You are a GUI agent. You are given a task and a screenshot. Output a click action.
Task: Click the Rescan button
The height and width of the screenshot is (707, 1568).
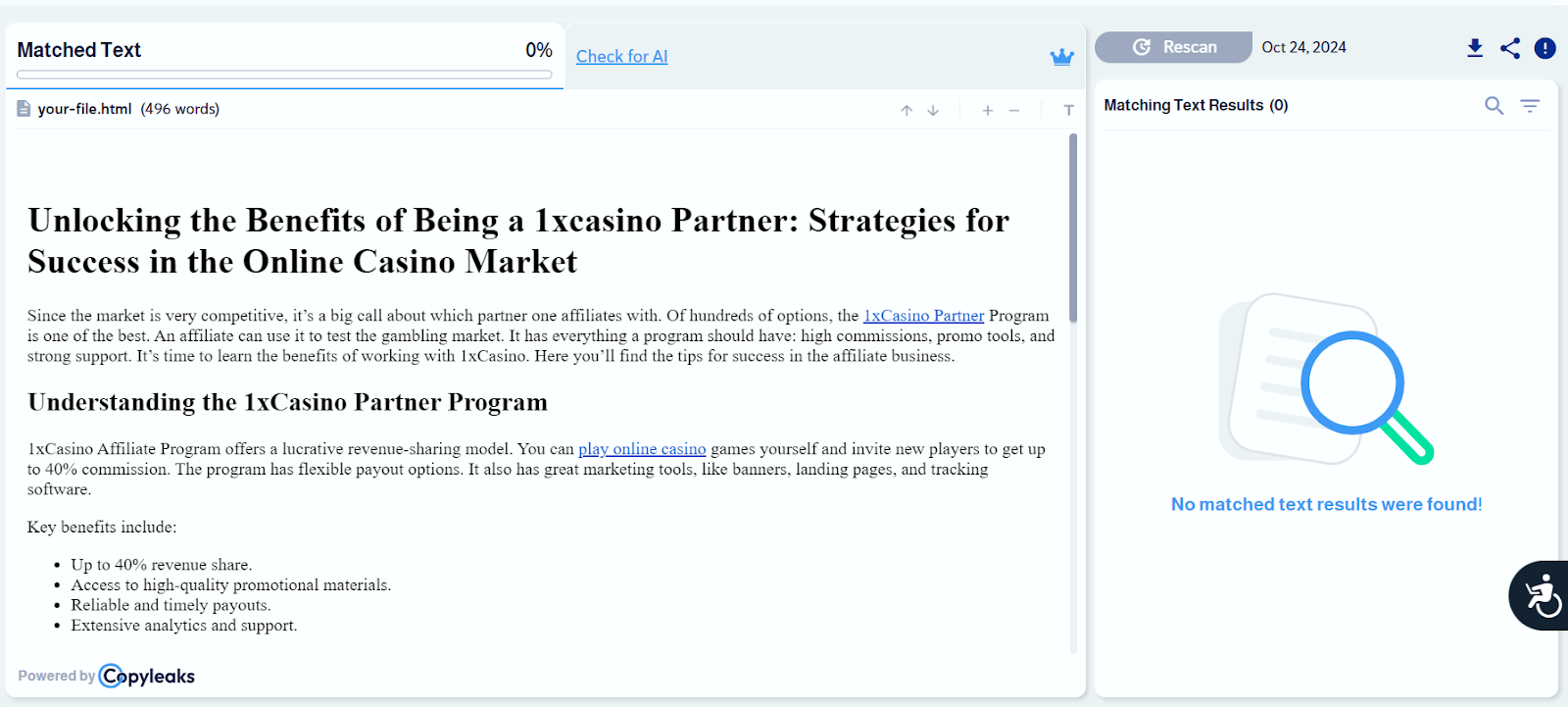[x=1173, y=47]
